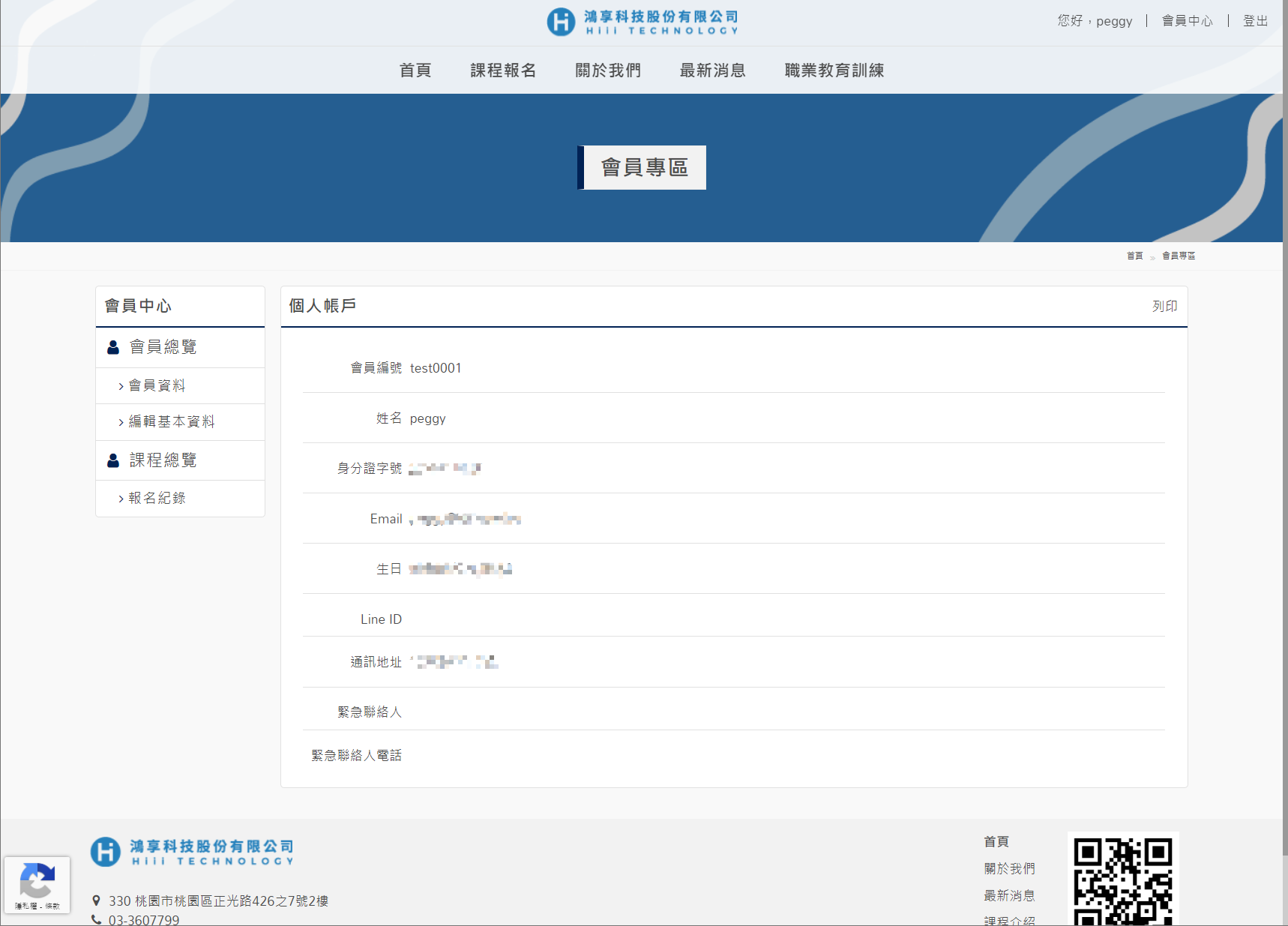Click the footer Hiii Technology logo
The width and height of the screenshot is (1288, 926).
click(x=192, y=852)
